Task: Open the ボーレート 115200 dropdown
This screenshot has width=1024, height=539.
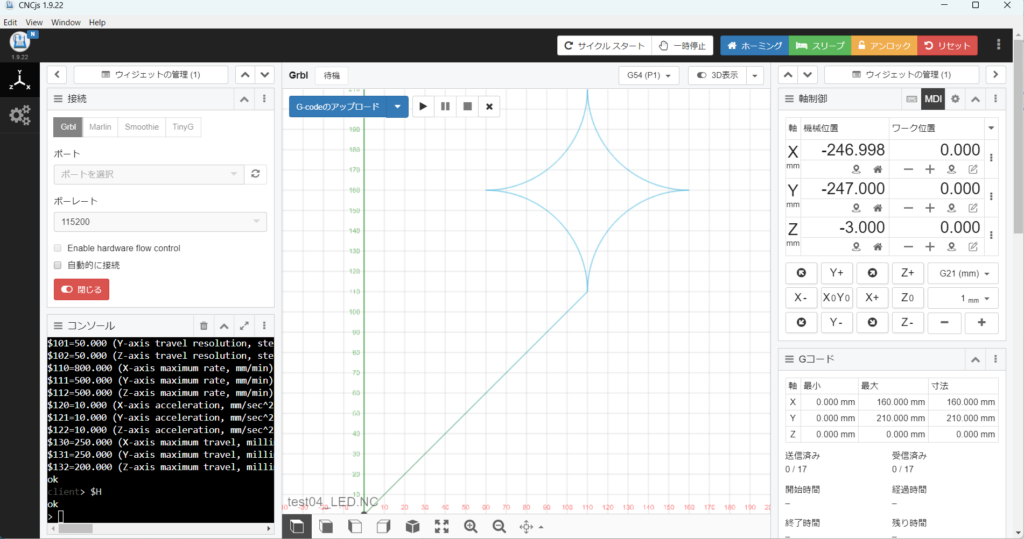Action: pos(160,221)
